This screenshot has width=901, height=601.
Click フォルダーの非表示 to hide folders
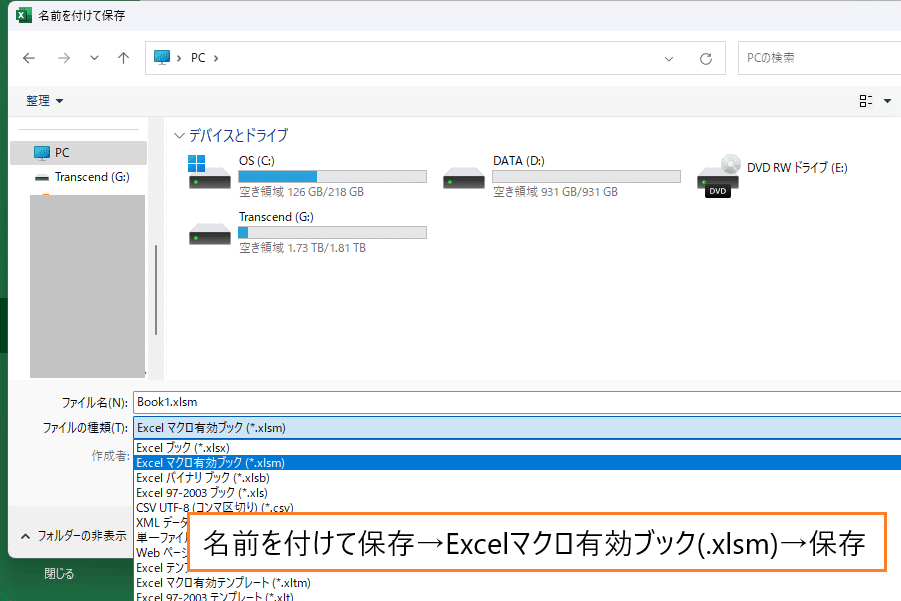(74, 536)
